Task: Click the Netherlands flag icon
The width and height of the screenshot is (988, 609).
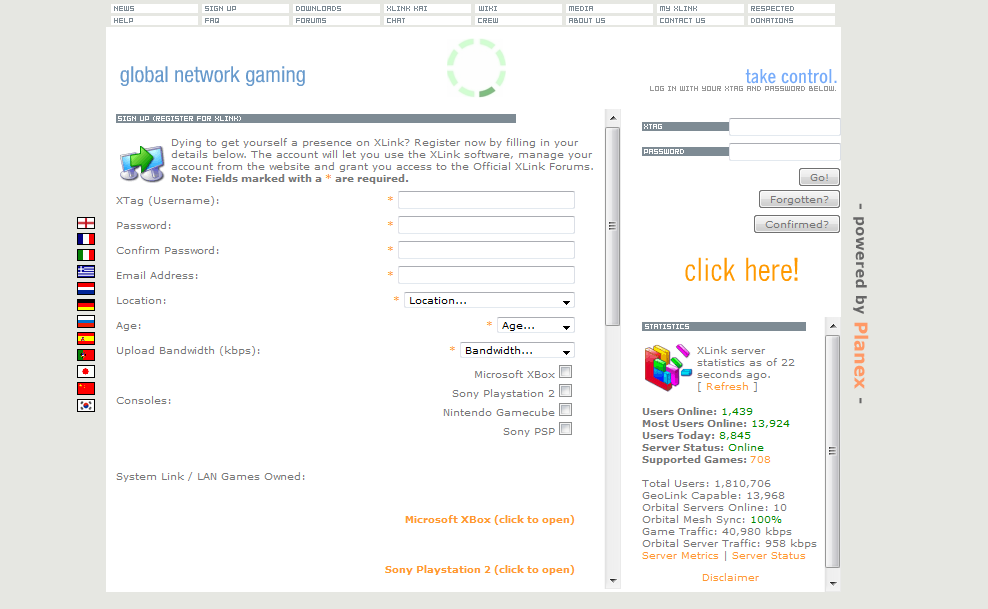Action: coord(86,288)
